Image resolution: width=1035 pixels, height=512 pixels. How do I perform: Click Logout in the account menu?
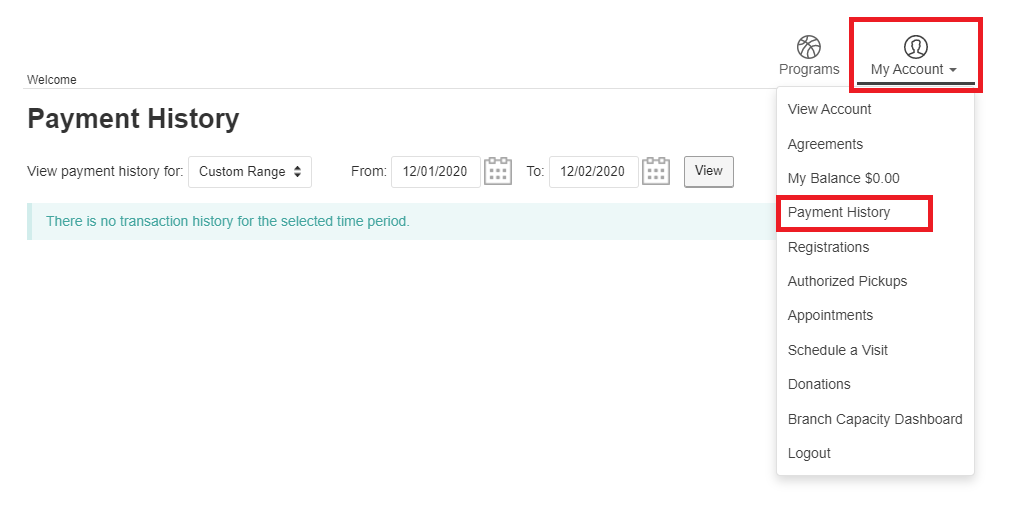[809, 453]
